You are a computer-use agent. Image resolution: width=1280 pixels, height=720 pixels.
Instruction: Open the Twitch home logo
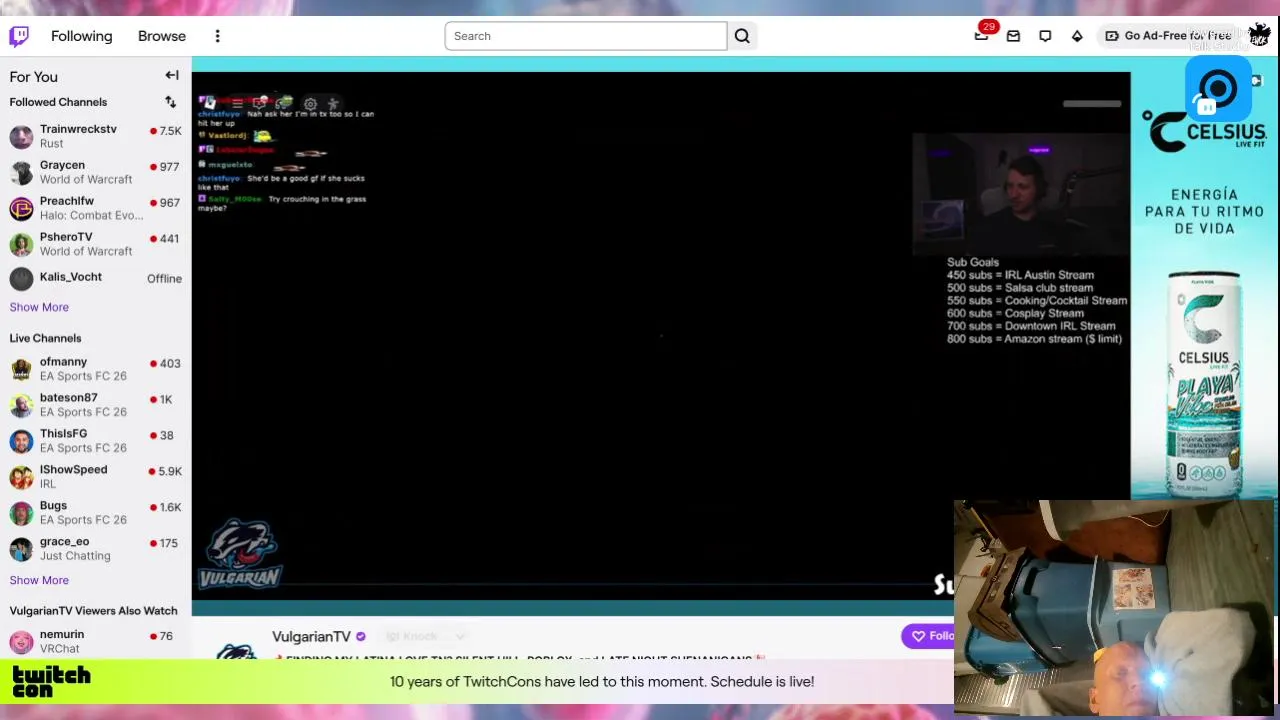pyautogui.click(x=19, y=36)
